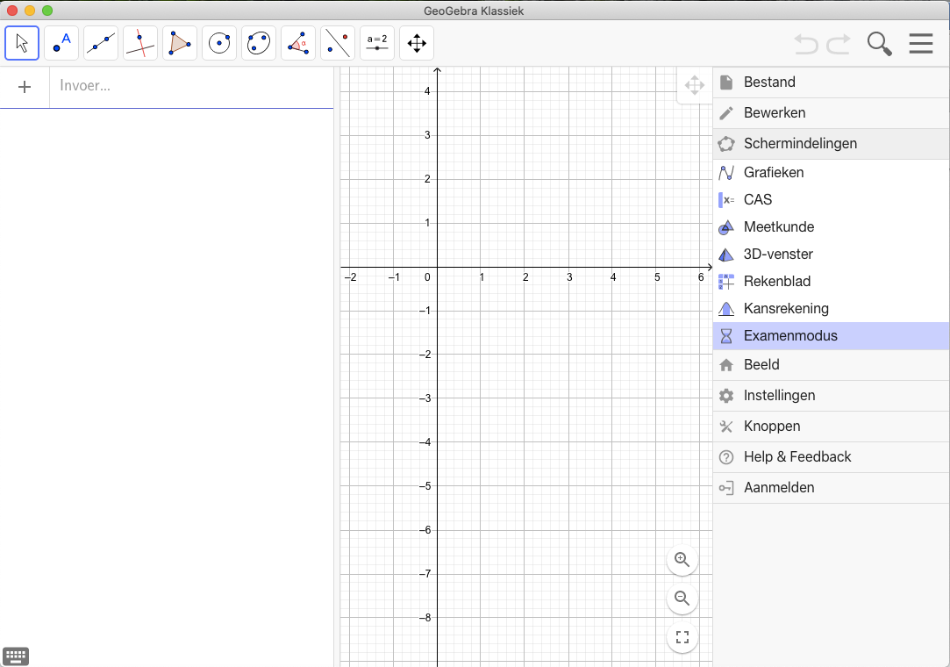The image size is (950, 667).
Task: Click the Invoer input field
Action: tap(191, 87)
